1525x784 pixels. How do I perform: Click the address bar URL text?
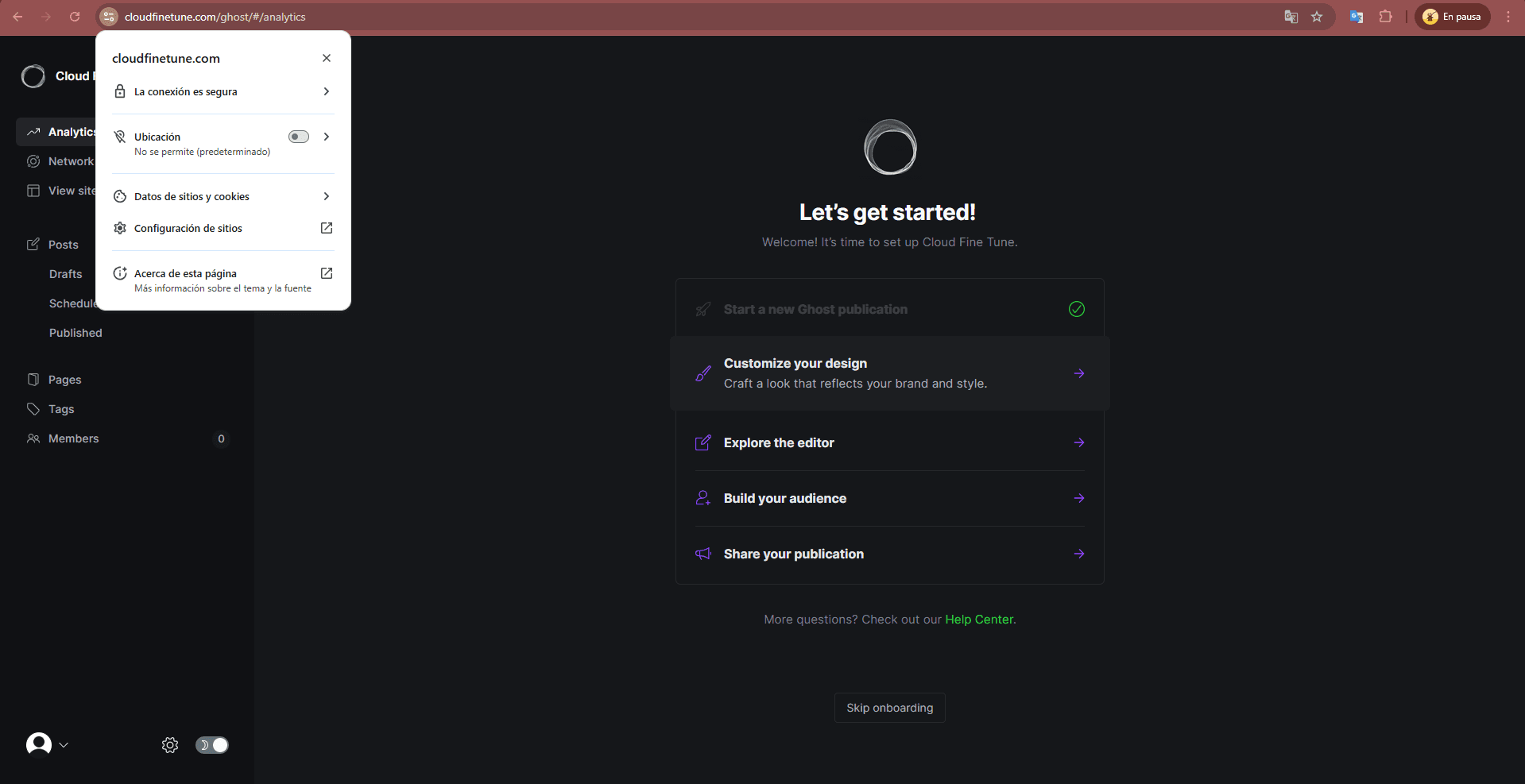(x=215, y=17)
